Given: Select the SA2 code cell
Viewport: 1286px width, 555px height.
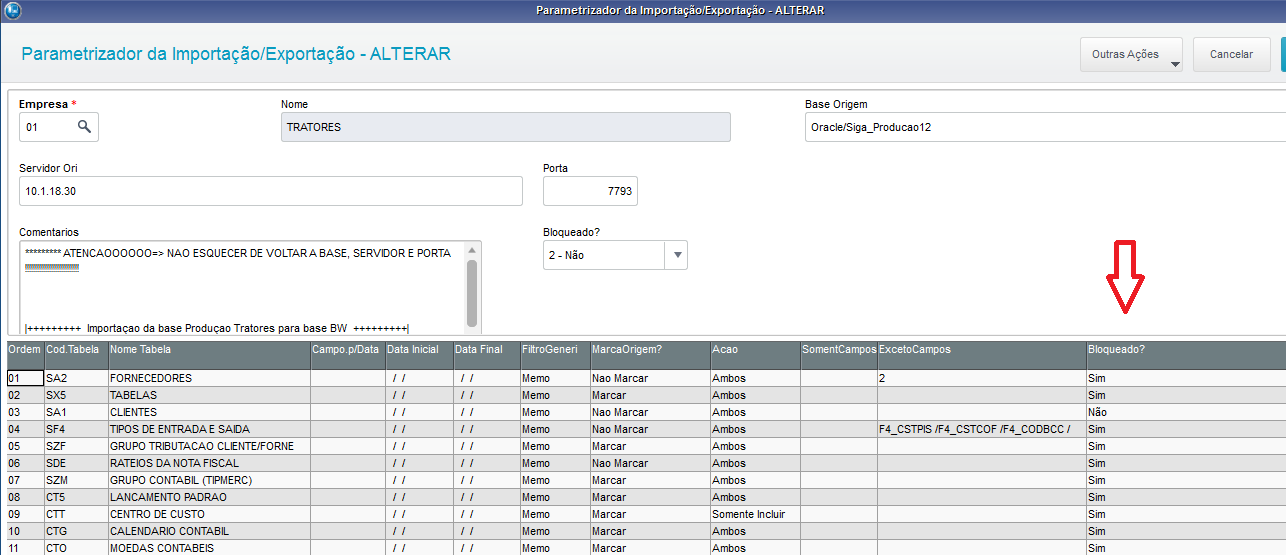Looking at the screenshot, I should click(x=76, y=379).
